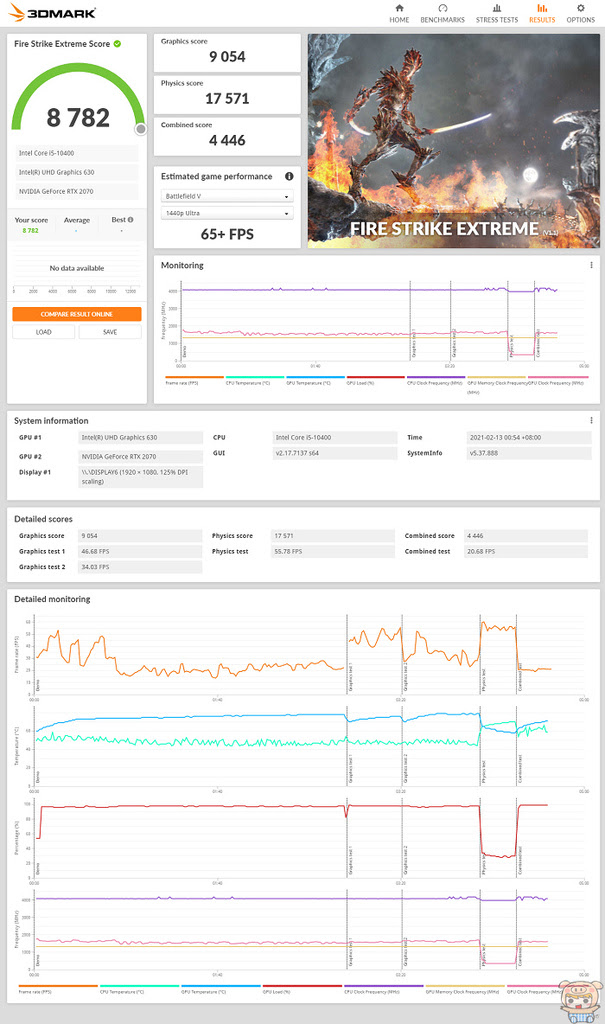Click Intel(R) UHD Graphics 630 under the gauge
Screen dimensions: 605x1024
76,172
